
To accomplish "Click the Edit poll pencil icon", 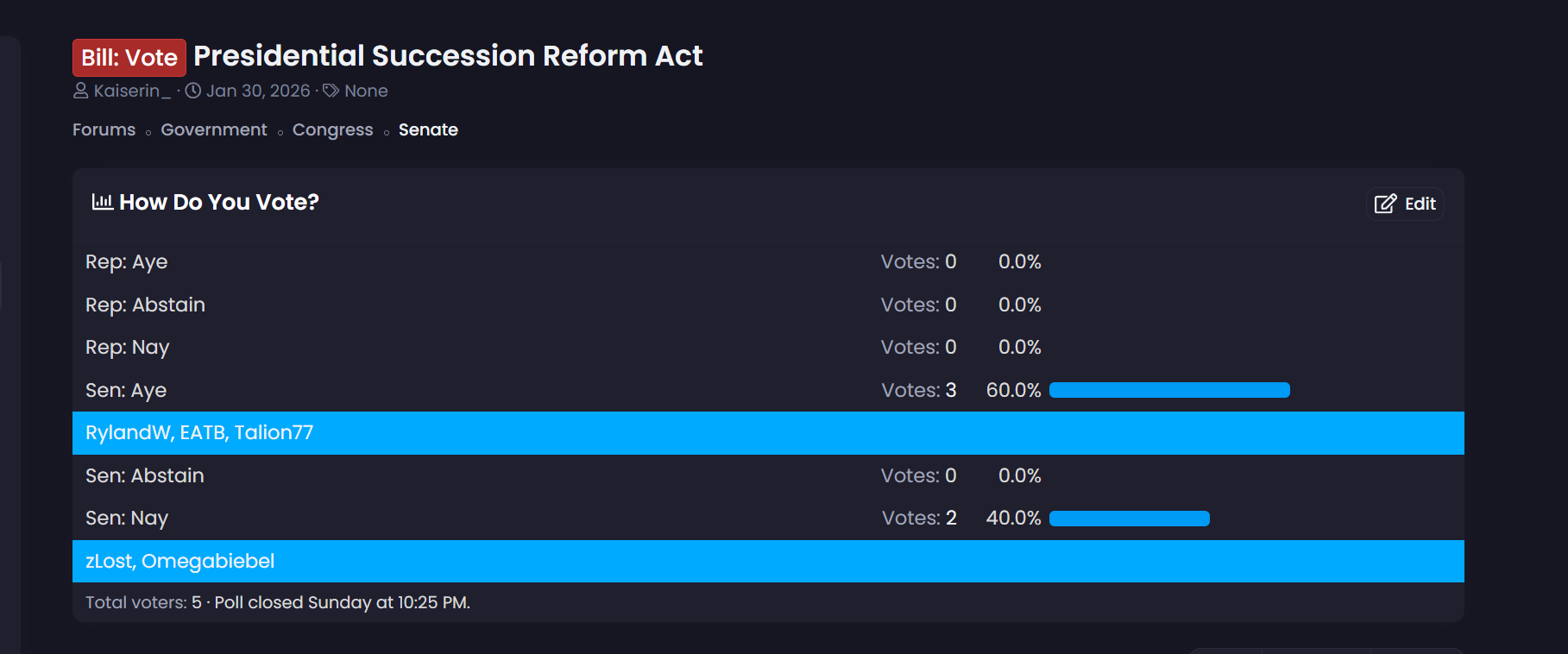I will pyautogui.click(x=1385, y=204).
